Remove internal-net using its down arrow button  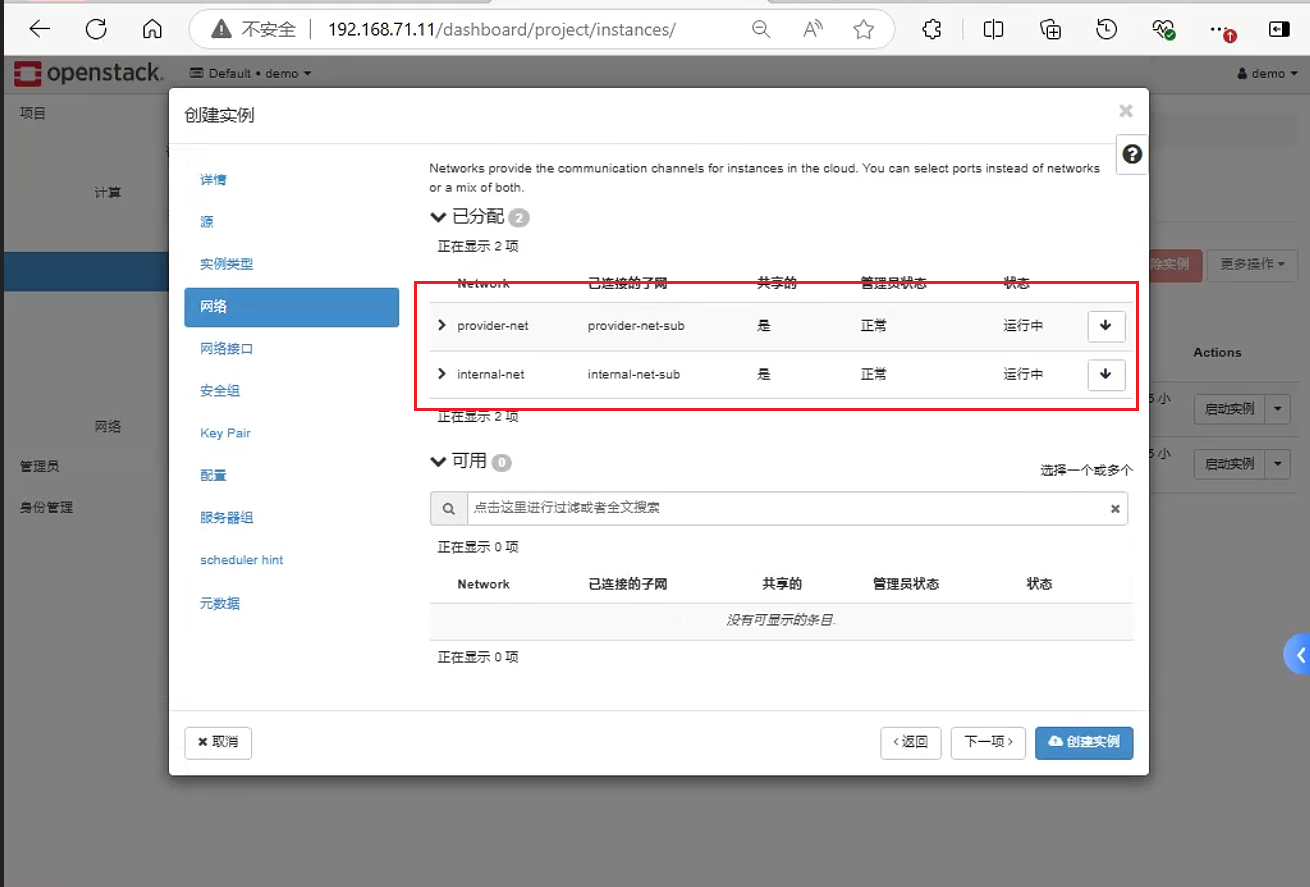coord(1106,374)
